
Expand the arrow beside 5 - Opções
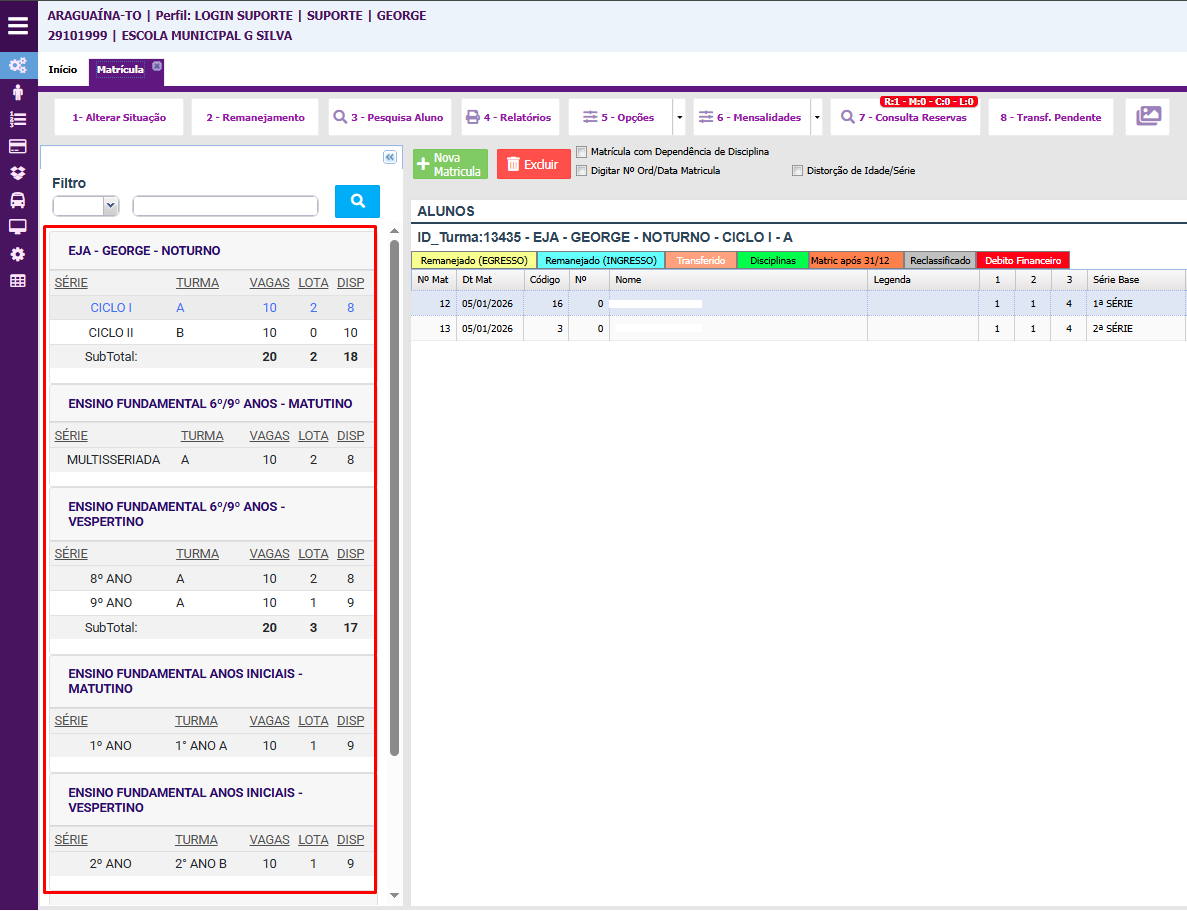click(x=680, y=117)
